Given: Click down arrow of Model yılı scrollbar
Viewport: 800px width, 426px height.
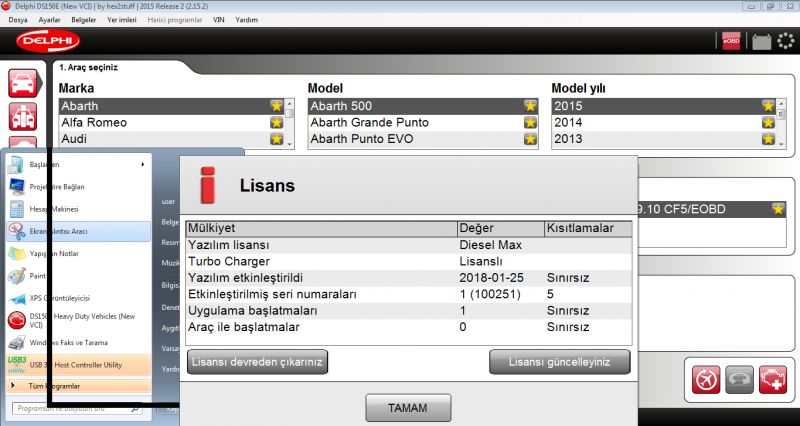Looking at the screenshot, I should [782, 144].
